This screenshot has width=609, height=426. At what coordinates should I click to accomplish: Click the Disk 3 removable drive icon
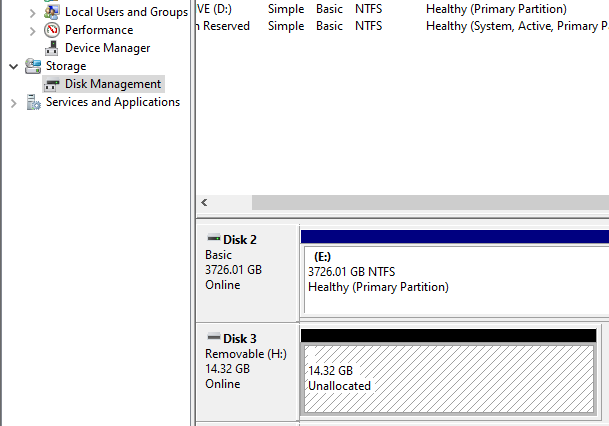(x=213, y=338)
